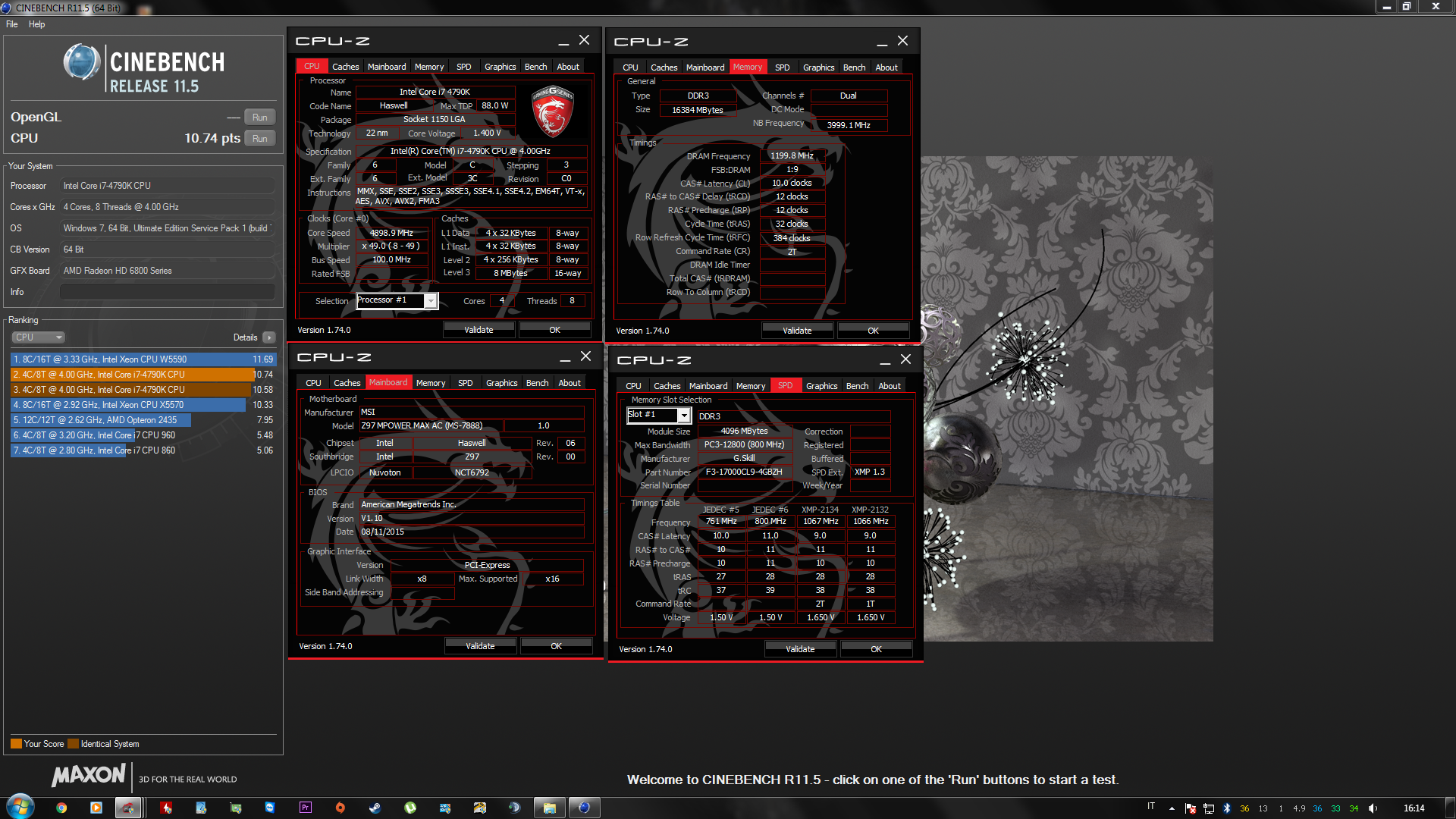Screen dimensions: 1456x819
Task: Click the MSI Gaming dragon logo in CPU-Z
Action: [x=553, y=111]
